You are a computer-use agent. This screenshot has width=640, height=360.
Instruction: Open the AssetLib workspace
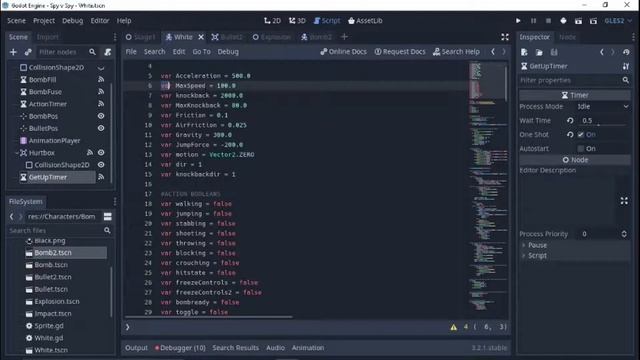[365, 21]
